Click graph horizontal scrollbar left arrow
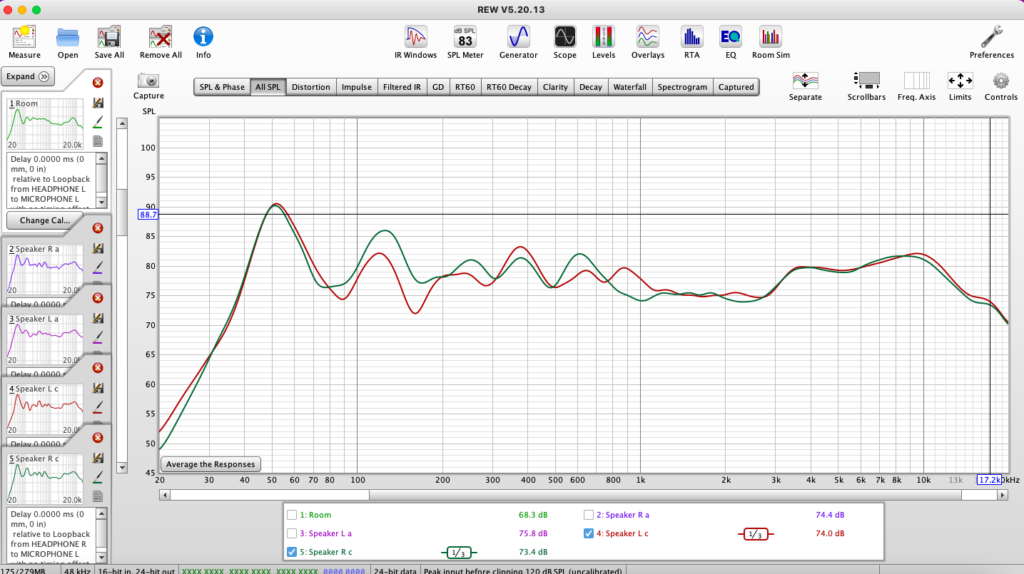The width and height of the screenshot is (1024, 574). (165, 495)
